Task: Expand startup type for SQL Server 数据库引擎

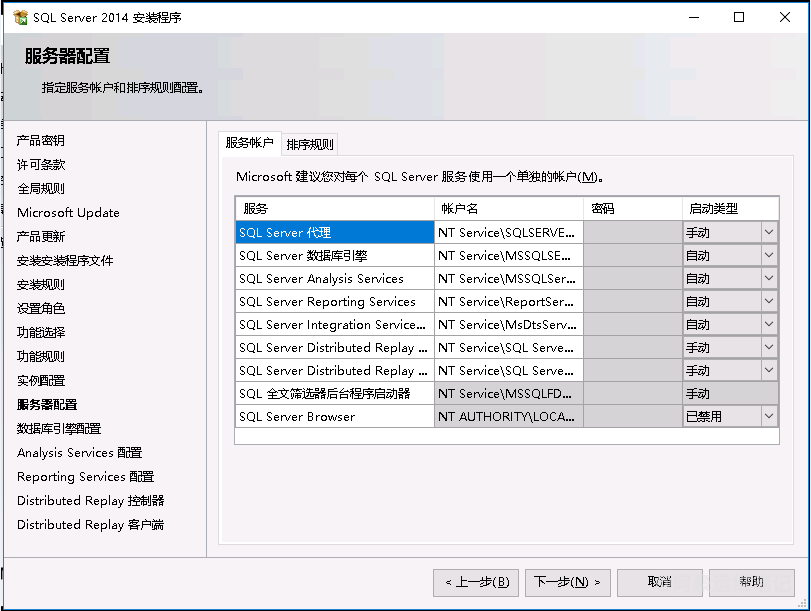Action: click(768, 255)
